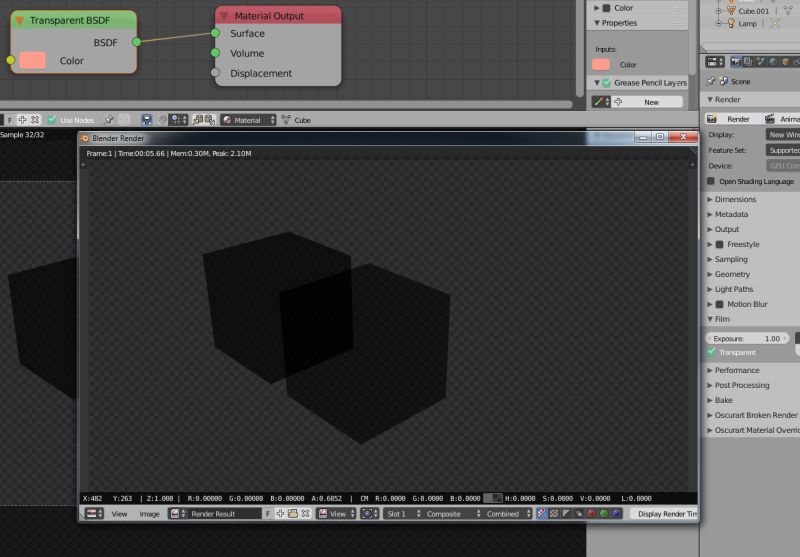Disable the Film Transparent checkbox
The height and width of the screenshot is (557, 800).
click(x=711, y=352)
